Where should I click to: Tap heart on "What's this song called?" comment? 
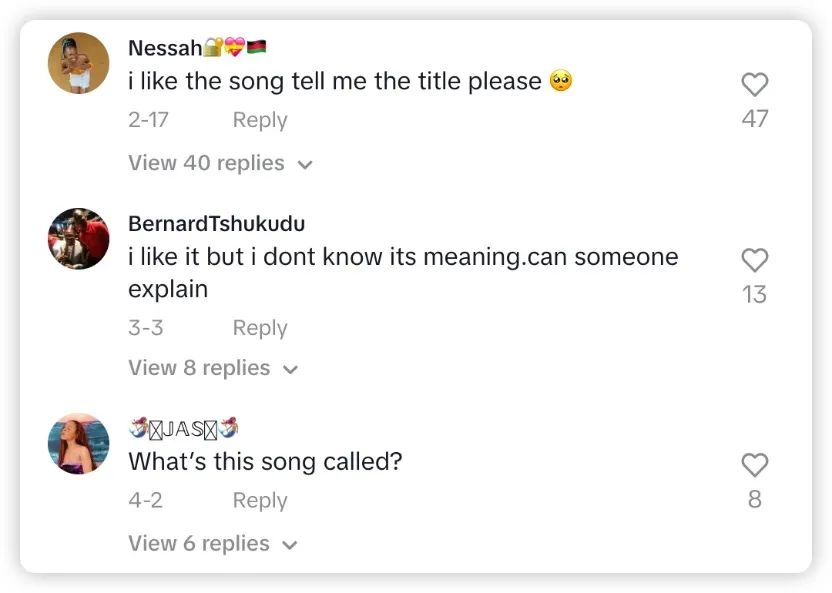click(754, 465)
